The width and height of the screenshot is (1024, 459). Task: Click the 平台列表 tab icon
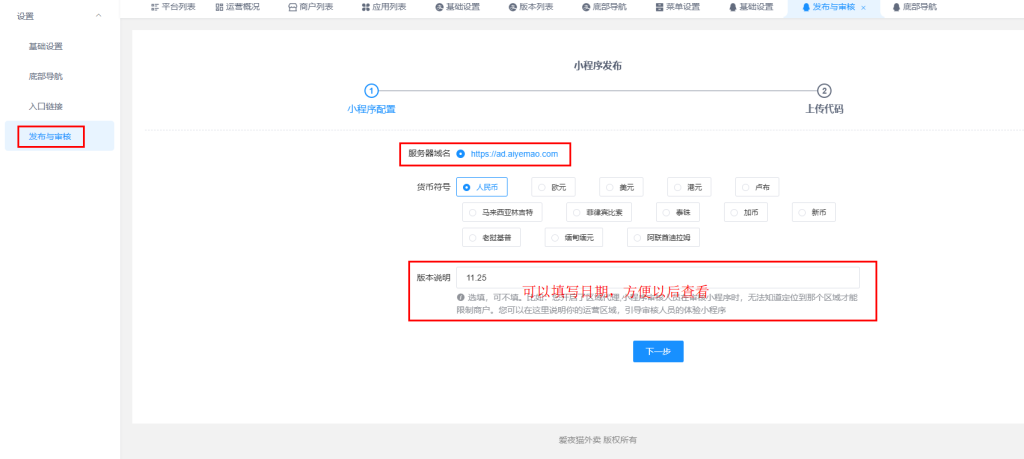(x=154, y=7)
